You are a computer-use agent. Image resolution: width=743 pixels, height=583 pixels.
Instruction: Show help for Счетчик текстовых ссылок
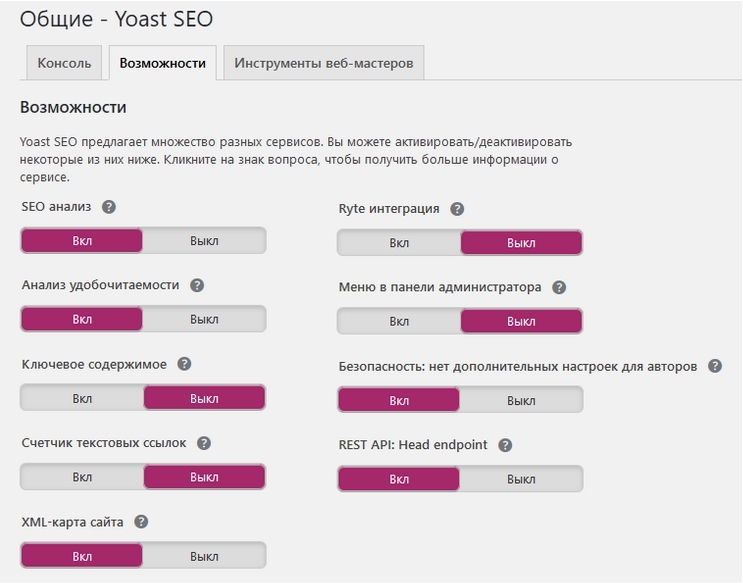(x=204, y=443)
